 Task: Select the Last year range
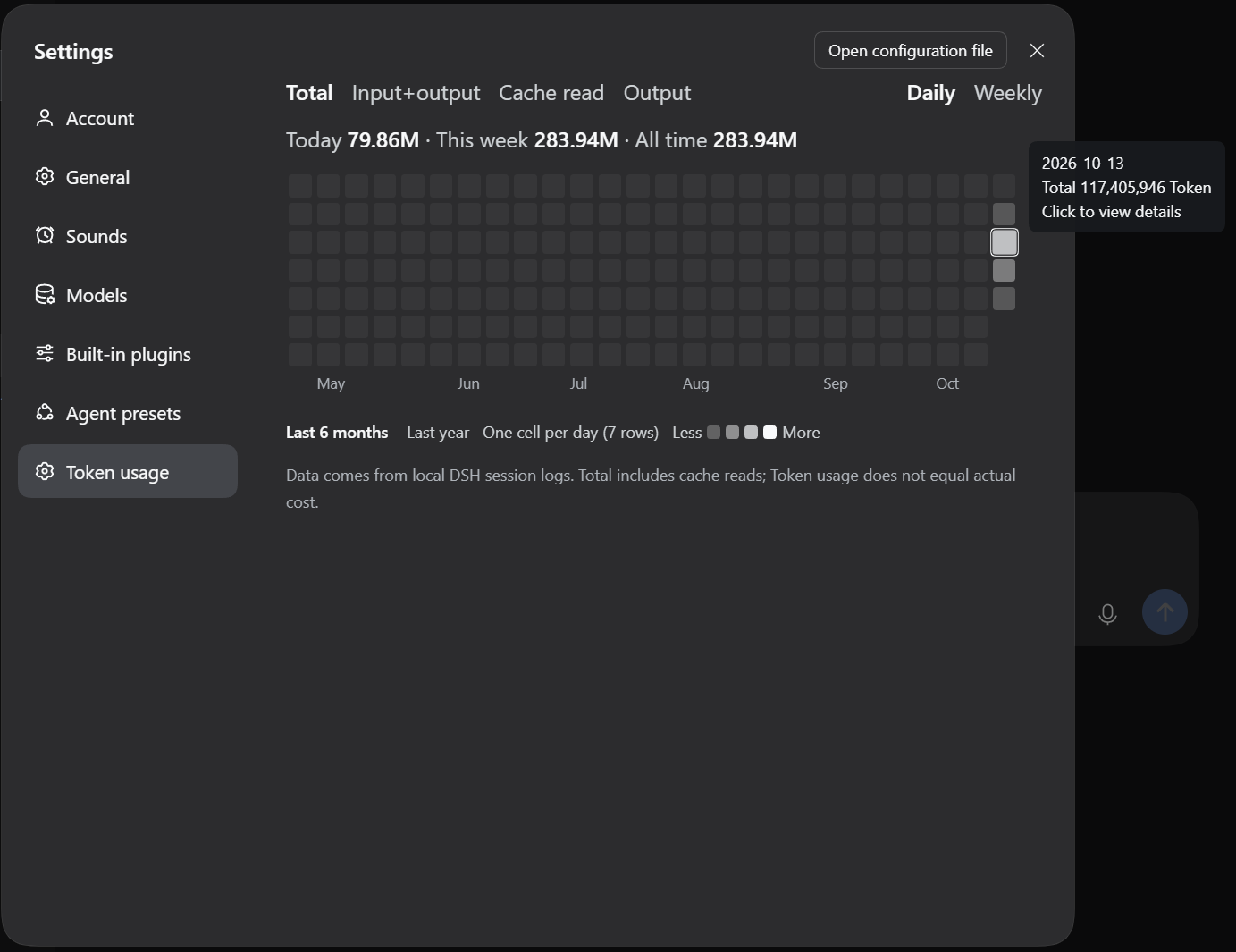438,433
